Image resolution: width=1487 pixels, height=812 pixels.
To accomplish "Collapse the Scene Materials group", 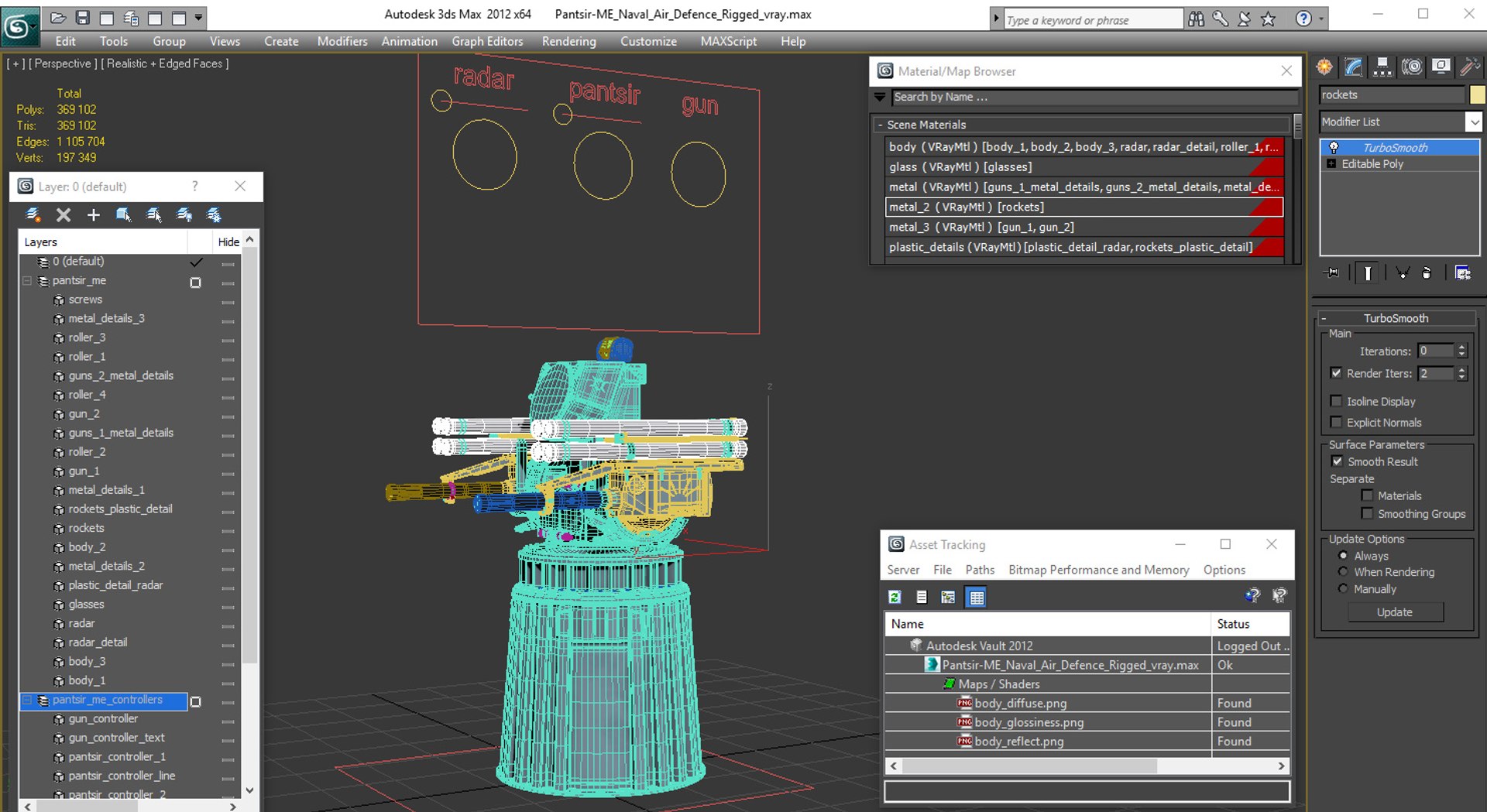I will (881, 125).
